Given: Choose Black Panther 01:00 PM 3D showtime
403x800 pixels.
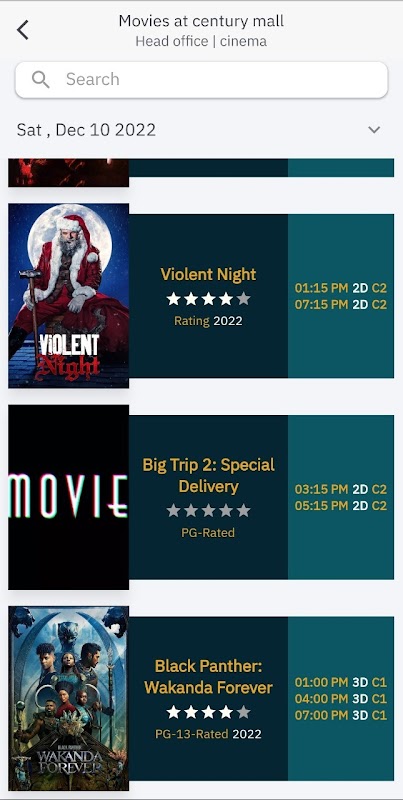Looking at the screenshot, I should 341,682.
